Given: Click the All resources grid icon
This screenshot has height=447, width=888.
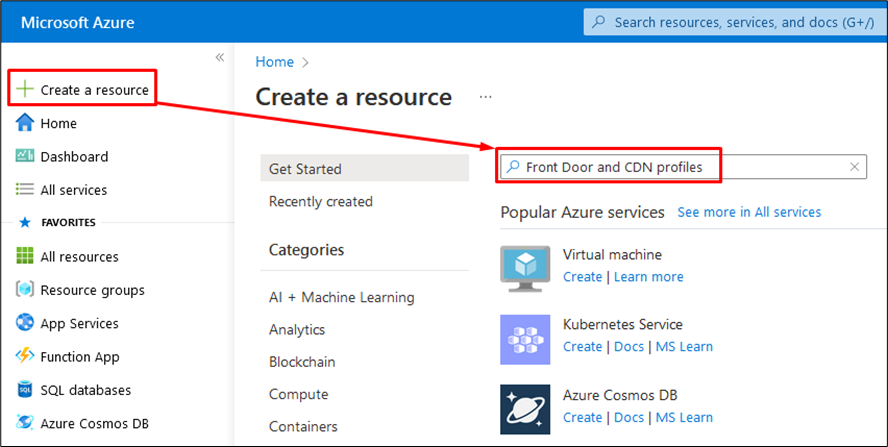Looking at the screenshot, I should point(25,256).
